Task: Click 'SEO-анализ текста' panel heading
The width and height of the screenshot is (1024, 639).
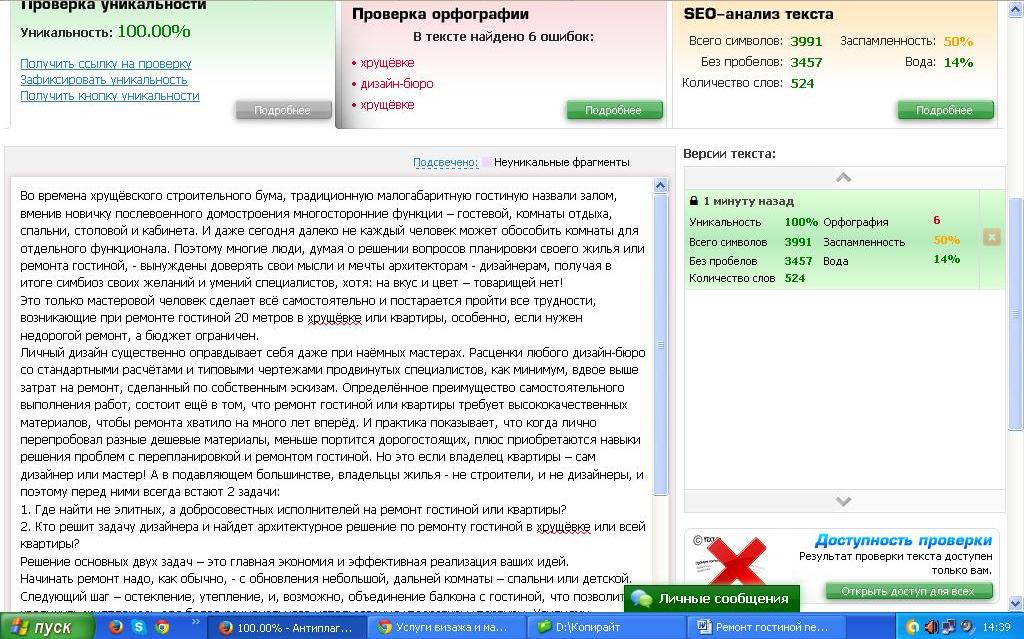Action: pos(758,14)
